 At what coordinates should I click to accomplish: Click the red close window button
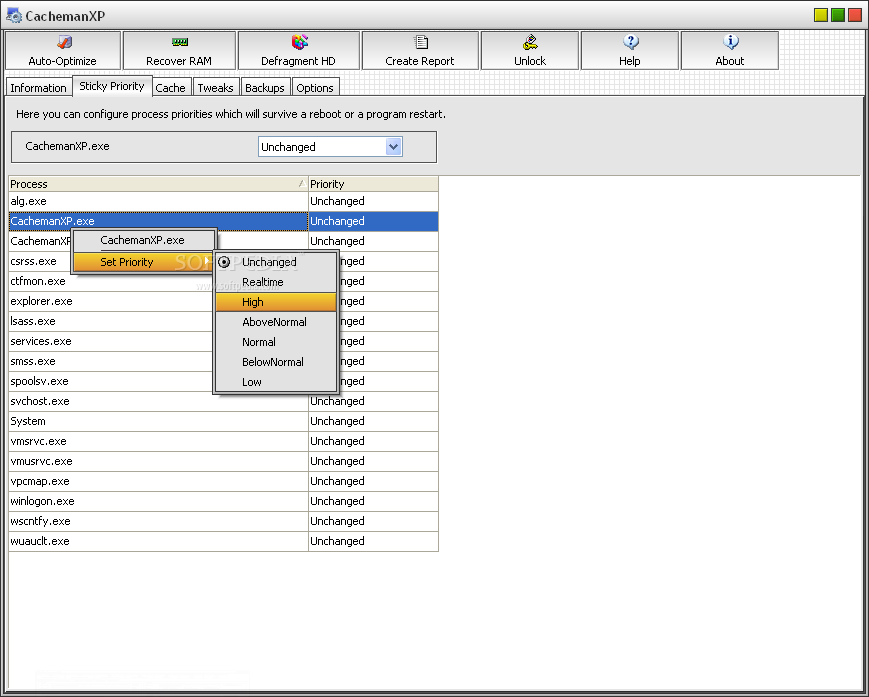(x=855, y=15)
